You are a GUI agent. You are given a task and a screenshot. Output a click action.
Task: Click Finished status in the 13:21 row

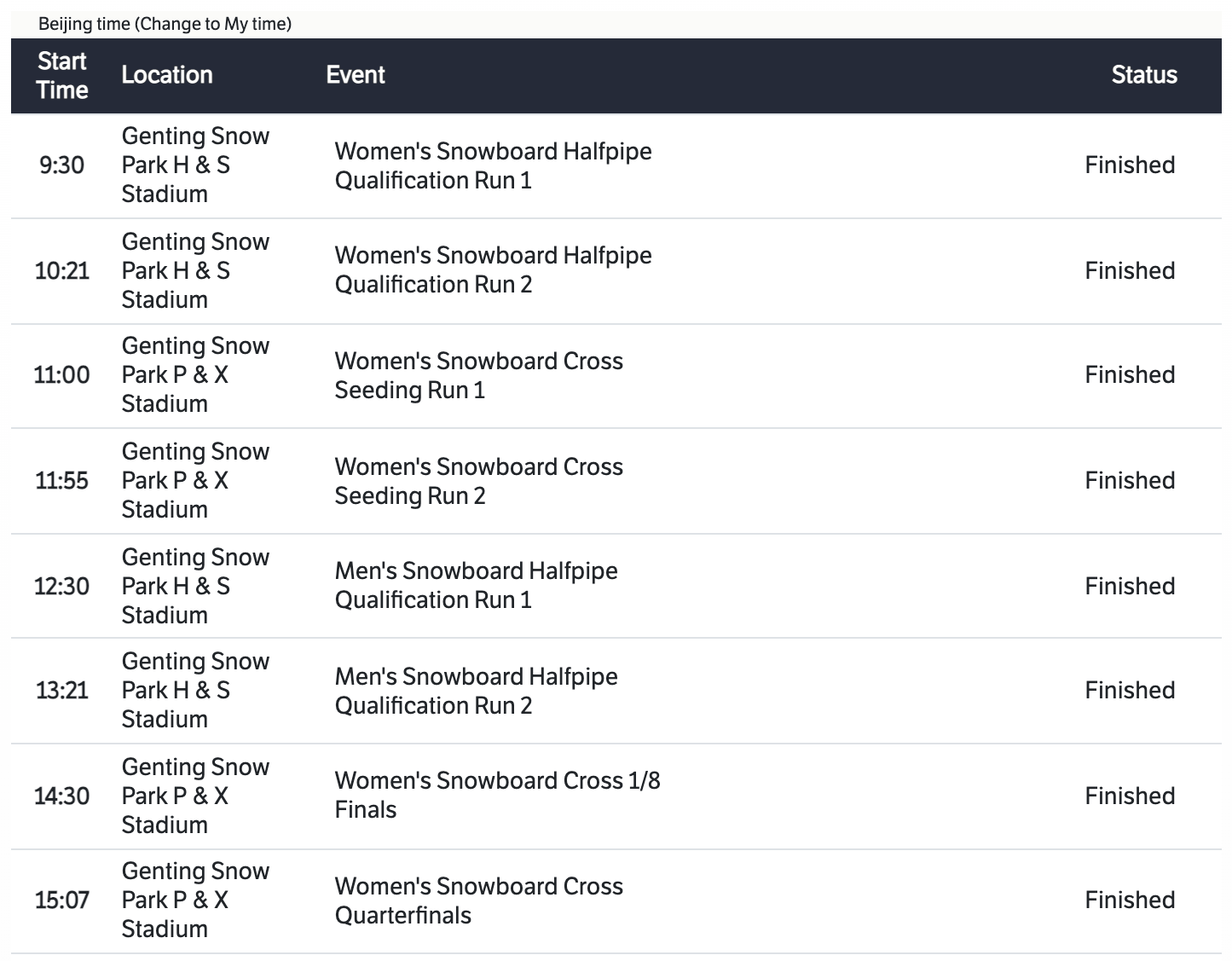click(1130, 690)
